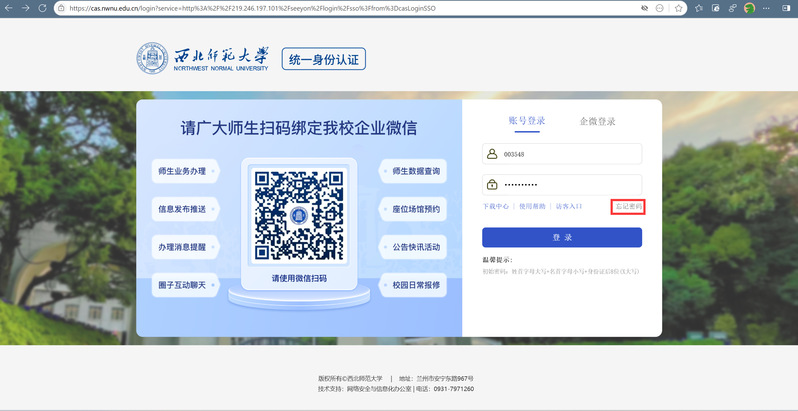798x411 pixels.
Task: View site info lock icon
Action: (62, 8)
